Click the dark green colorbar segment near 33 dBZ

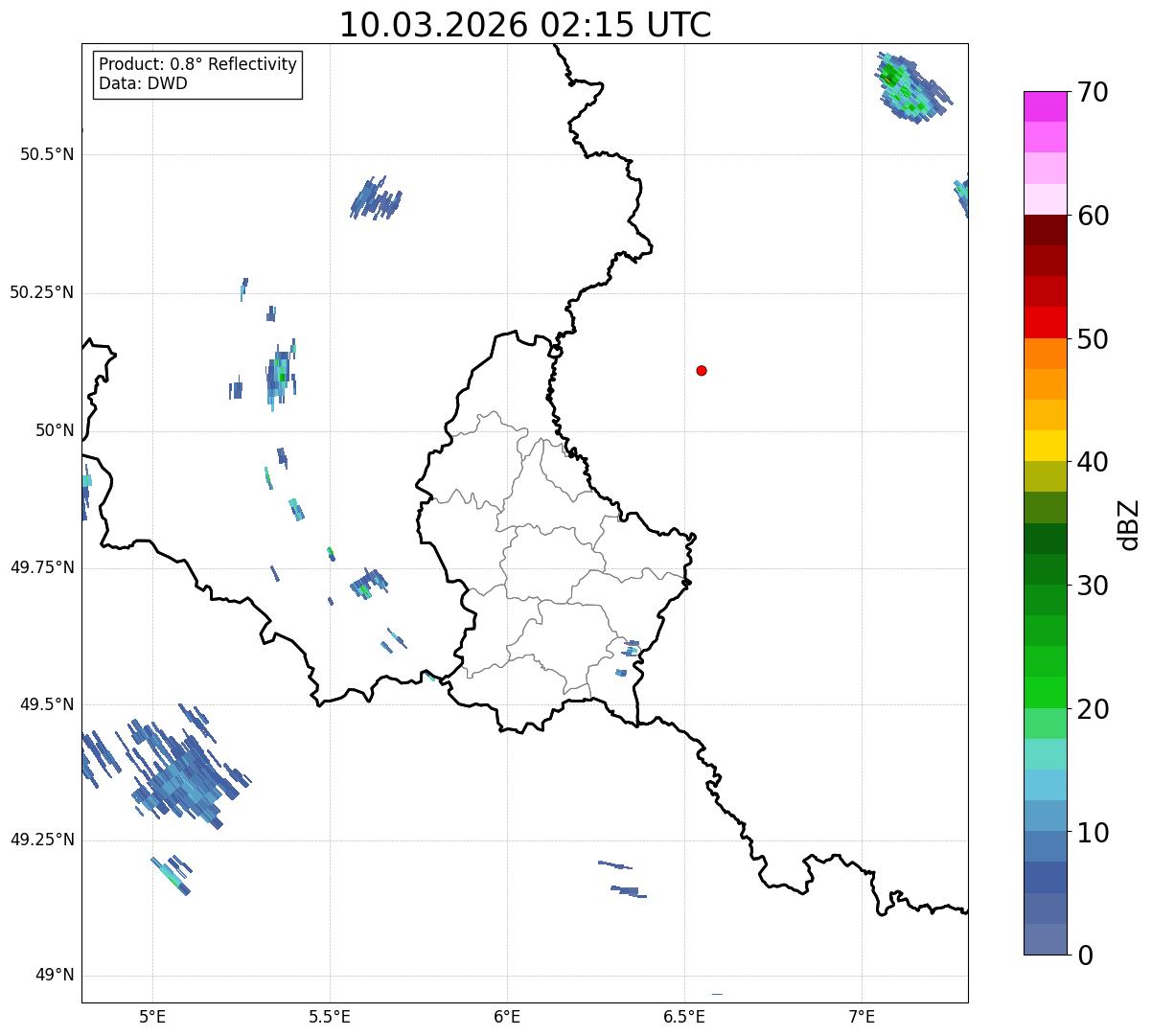[1045, 539]
